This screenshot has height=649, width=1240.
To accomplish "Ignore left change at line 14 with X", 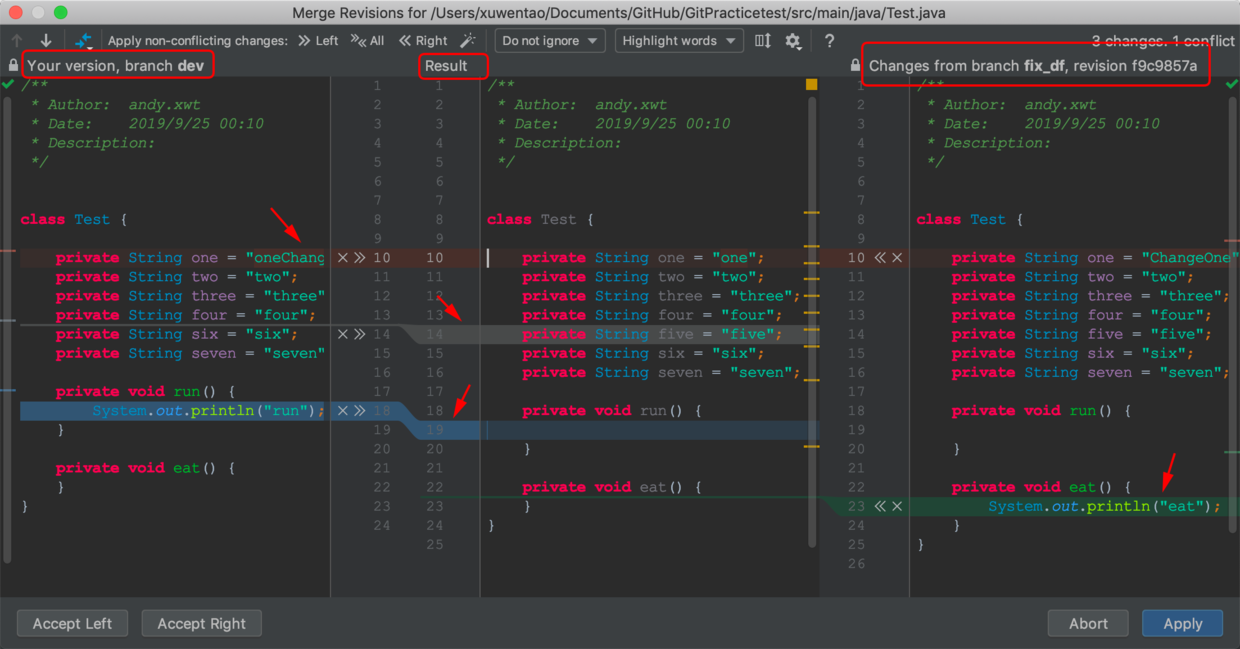I will 343,334.
